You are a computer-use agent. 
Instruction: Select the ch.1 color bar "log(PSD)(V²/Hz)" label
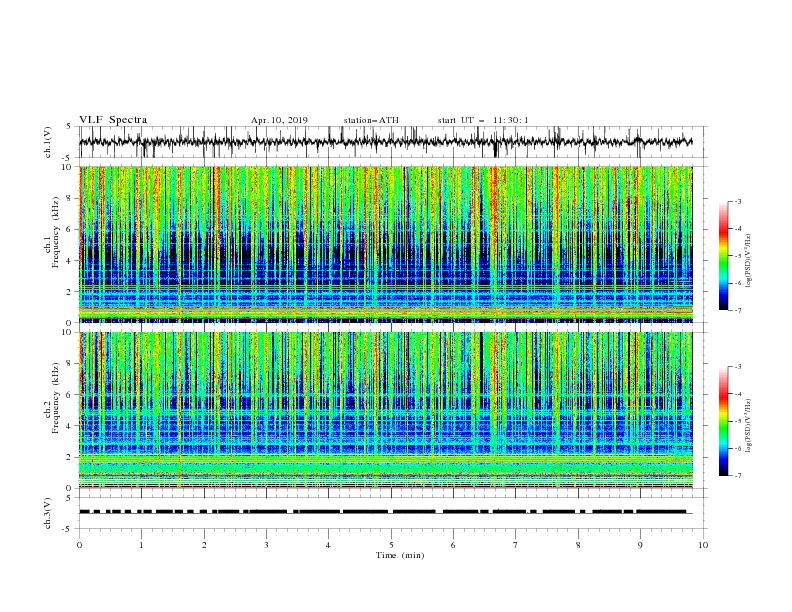point(749,261)
